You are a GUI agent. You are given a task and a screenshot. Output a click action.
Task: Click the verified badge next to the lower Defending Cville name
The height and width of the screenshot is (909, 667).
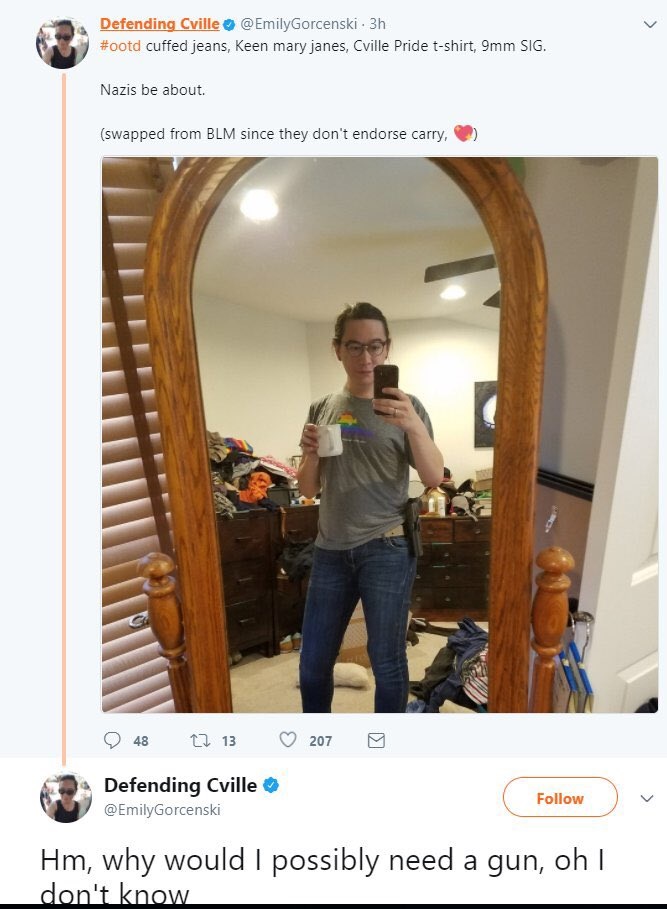point(271,785)
